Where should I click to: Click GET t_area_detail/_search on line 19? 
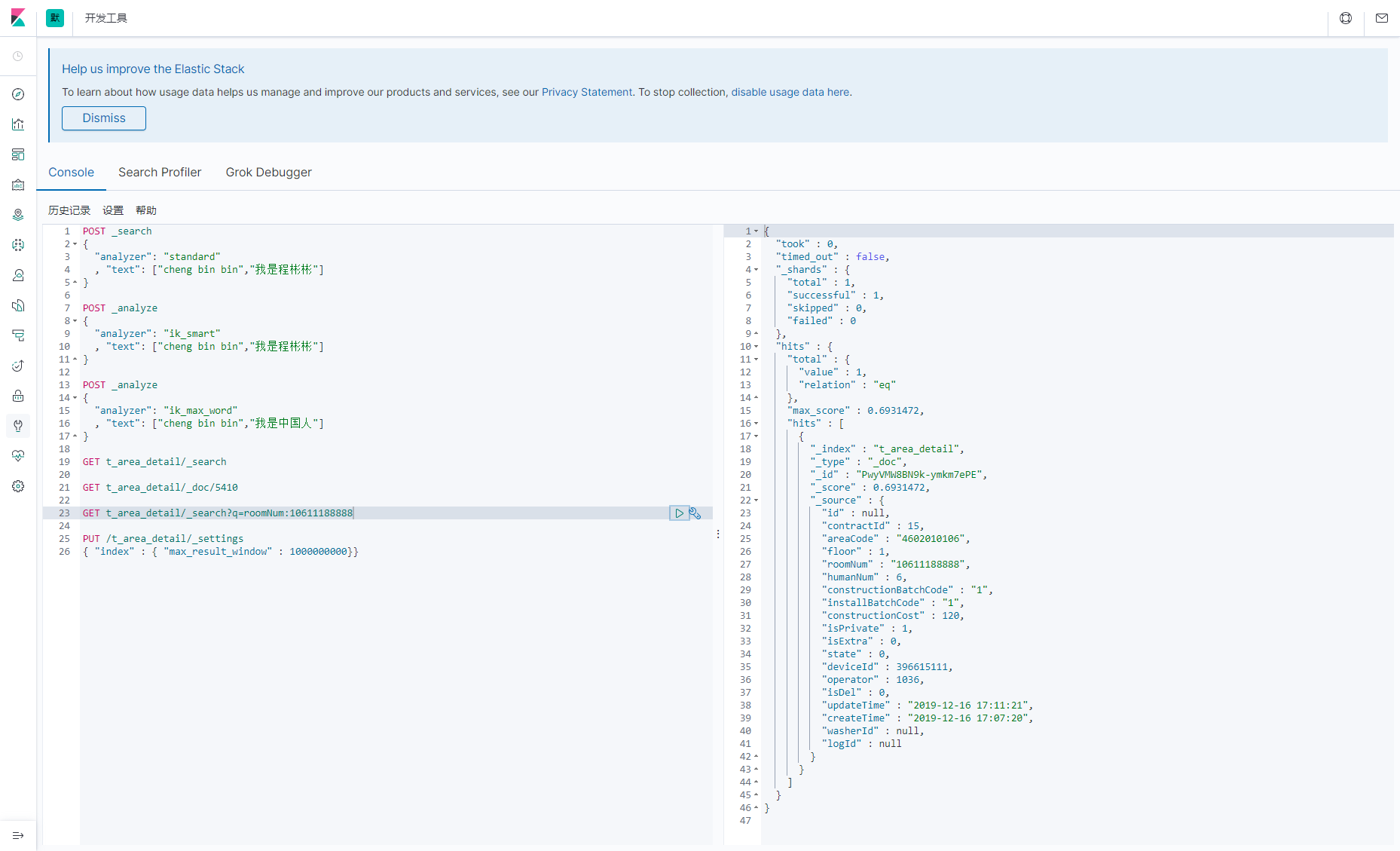pos(154,462)
